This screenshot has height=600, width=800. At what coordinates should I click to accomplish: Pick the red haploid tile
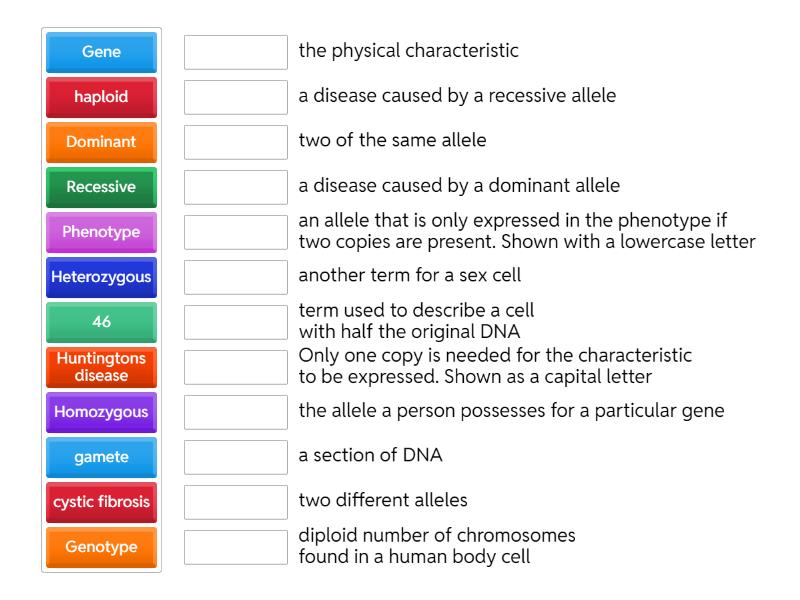pos(101,97)
